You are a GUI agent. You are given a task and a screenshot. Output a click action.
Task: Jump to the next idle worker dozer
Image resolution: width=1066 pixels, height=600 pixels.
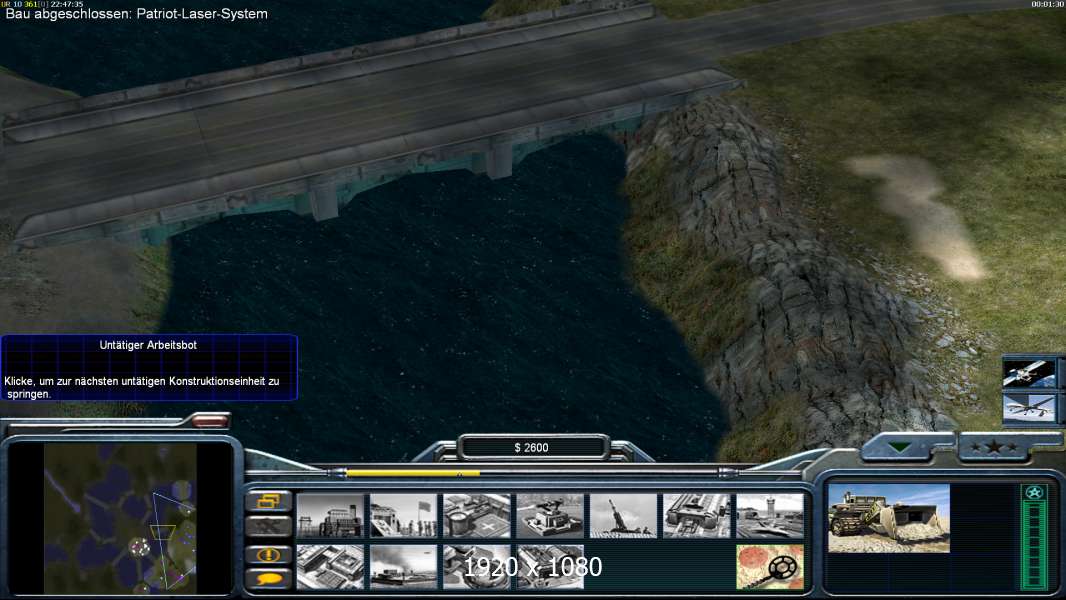point(269,527)
